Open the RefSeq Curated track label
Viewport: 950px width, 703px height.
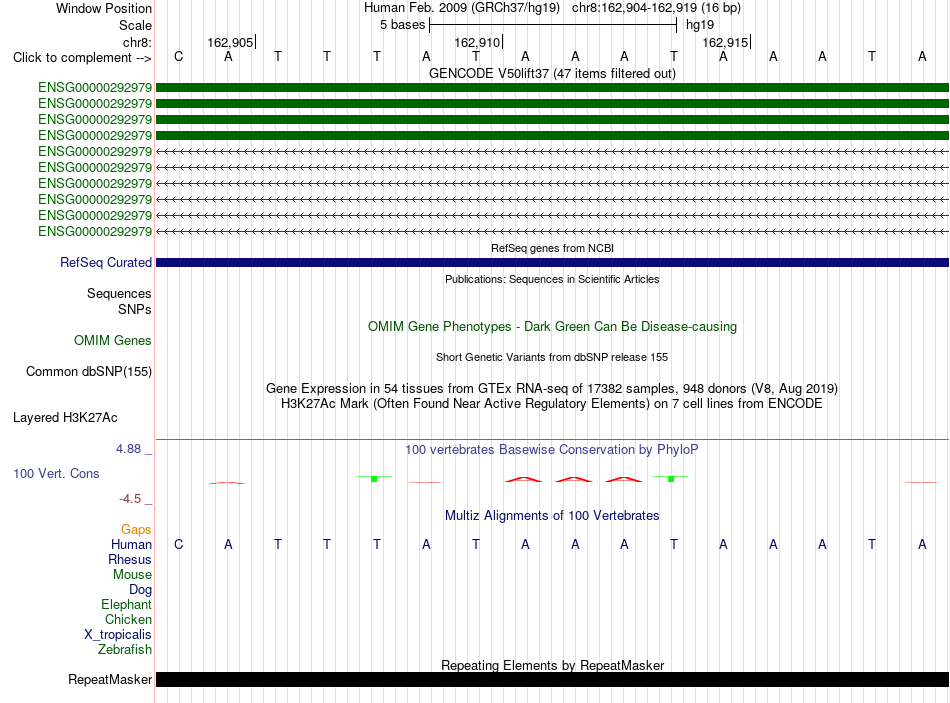click(105, 262)
